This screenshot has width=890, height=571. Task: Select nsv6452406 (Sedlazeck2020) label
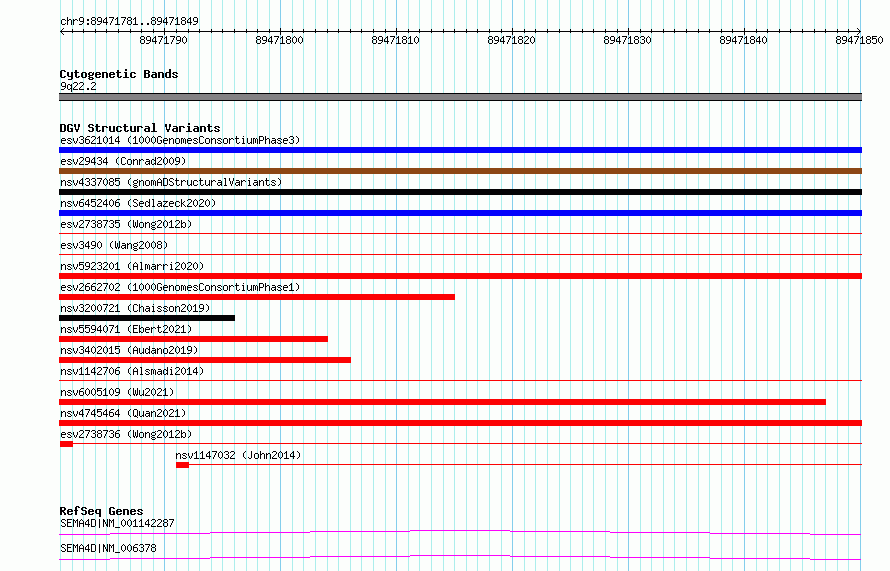point(138,203)
